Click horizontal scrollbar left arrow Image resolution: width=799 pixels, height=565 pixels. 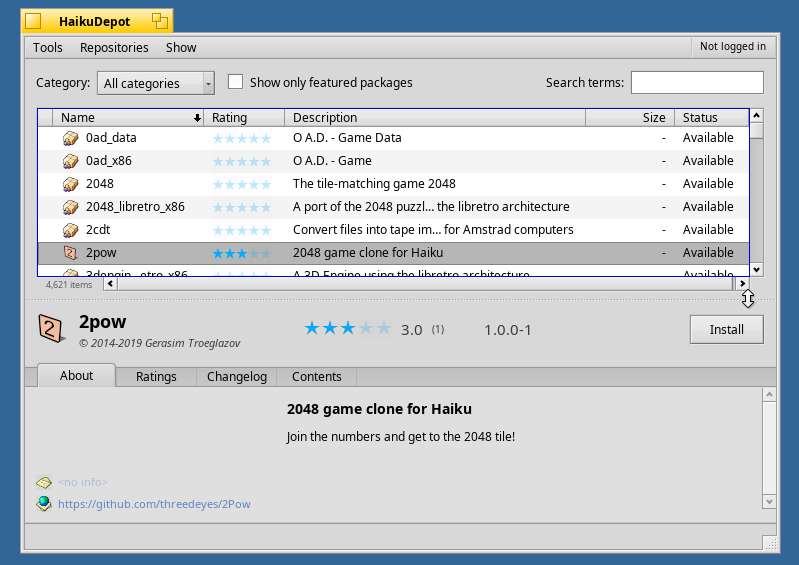[x=110, y=284]
